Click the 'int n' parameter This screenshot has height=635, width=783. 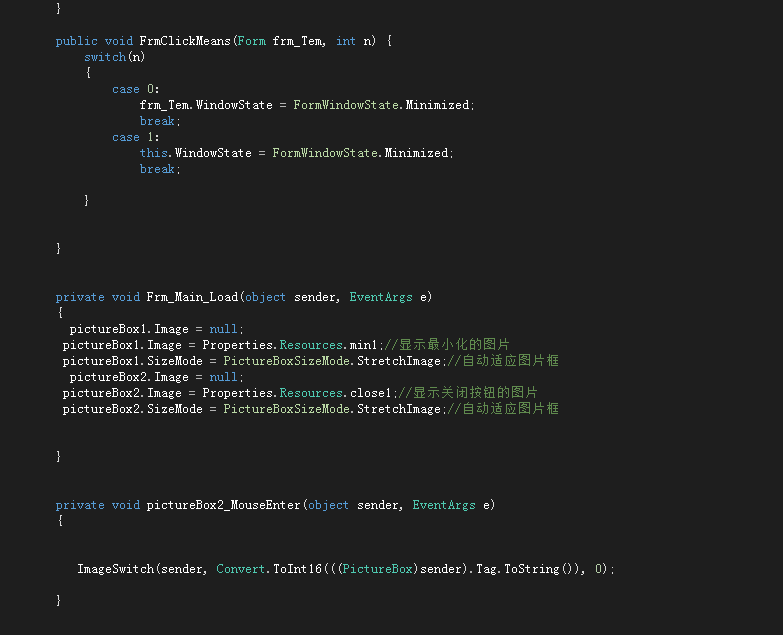tap(355, 41)
